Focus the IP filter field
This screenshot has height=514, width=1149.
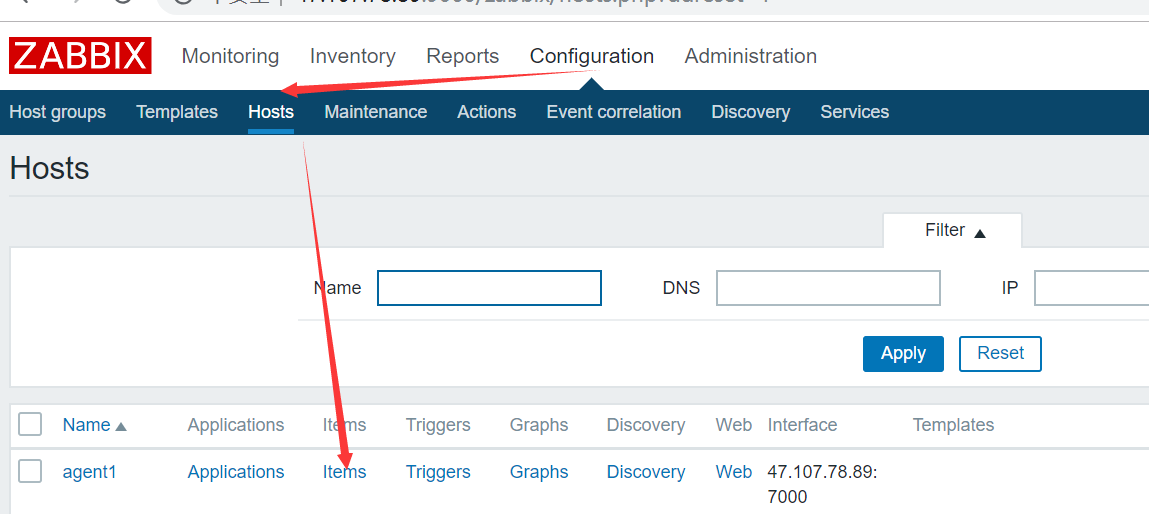1092,288
